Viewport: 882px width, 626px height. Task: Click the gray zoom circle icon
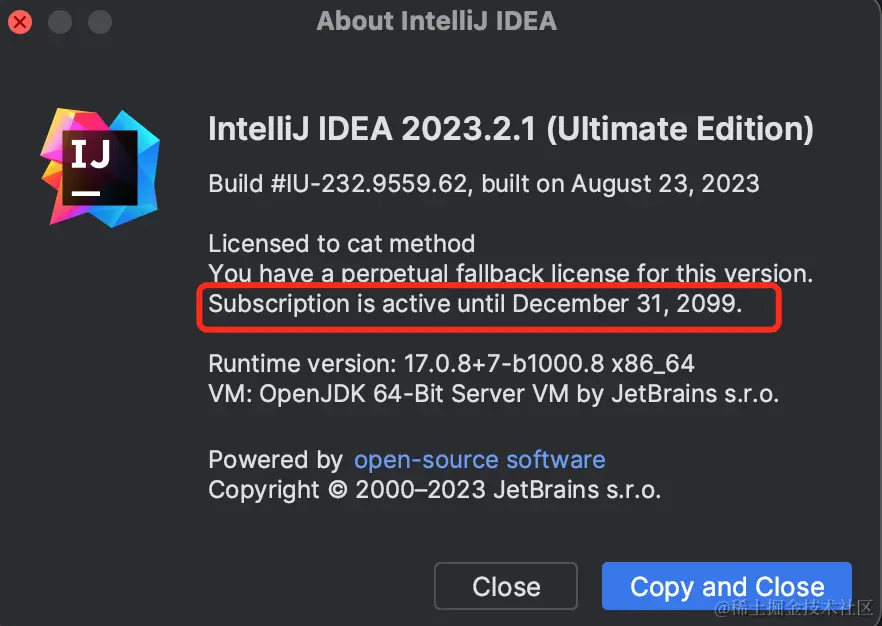click(98, 21)
